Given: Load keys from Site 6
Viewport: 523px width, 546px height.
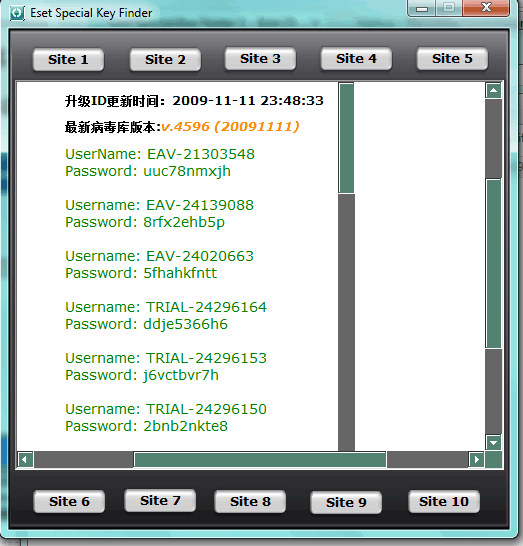Looking at the screenshot, I should click(x=69, y=501).
